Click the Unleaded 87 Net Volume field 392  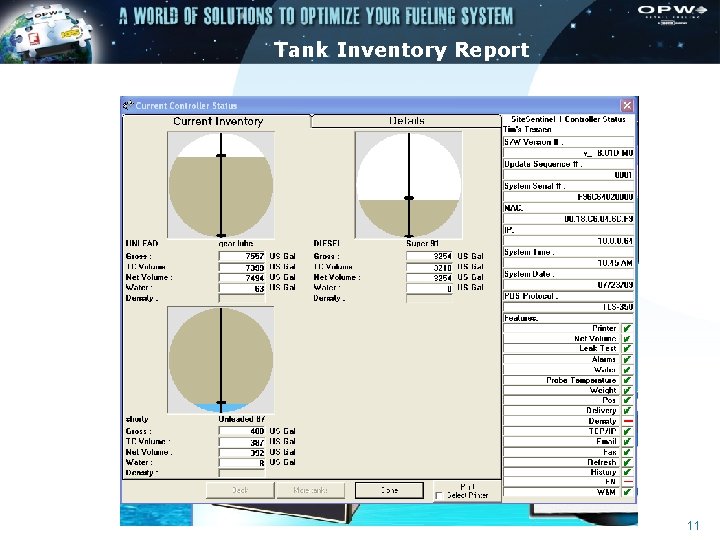pyautogui.click(x=242, y=452)
